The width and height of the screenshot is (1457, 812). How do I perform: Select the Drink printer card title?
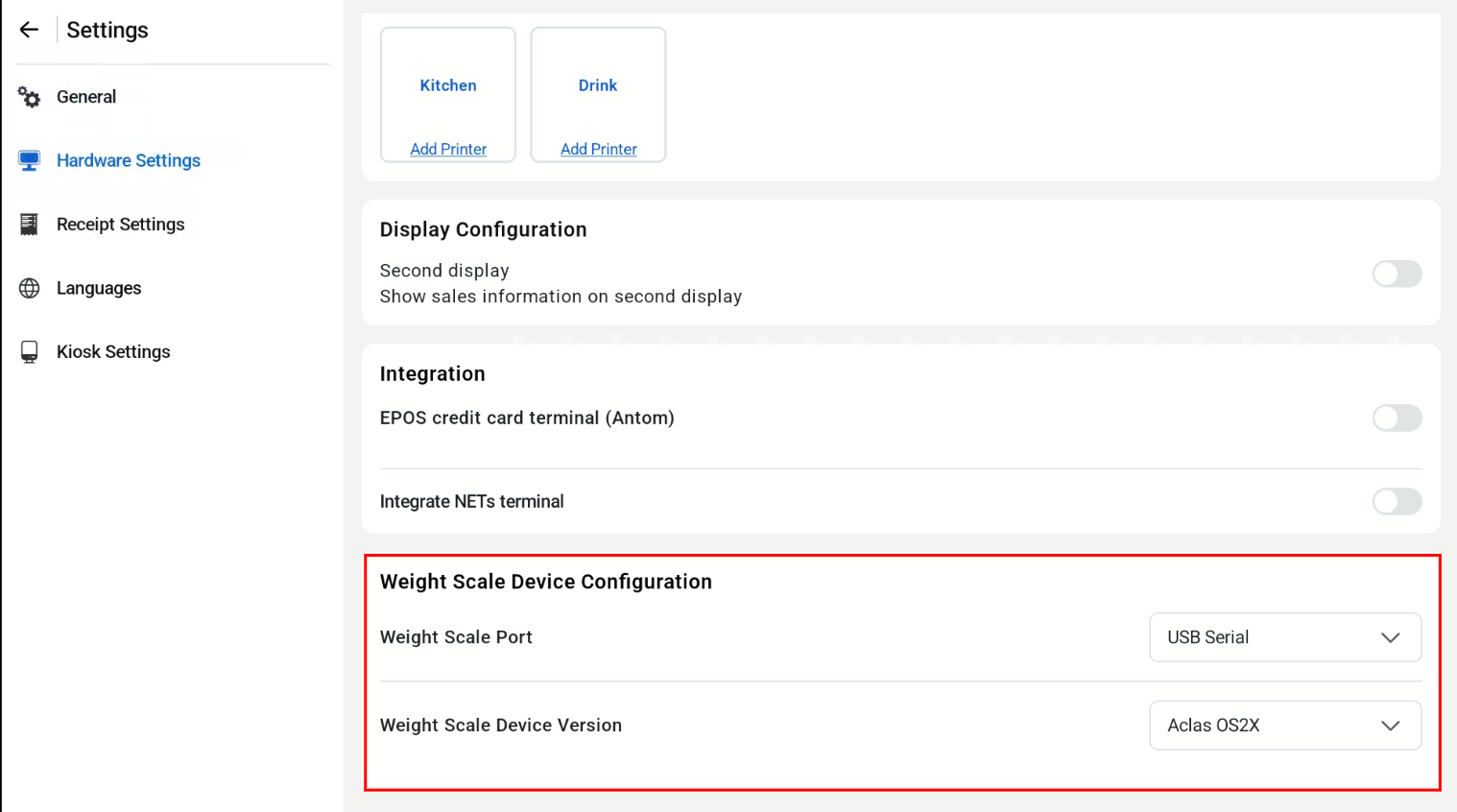pyautogui.click(x=598, y=85)
